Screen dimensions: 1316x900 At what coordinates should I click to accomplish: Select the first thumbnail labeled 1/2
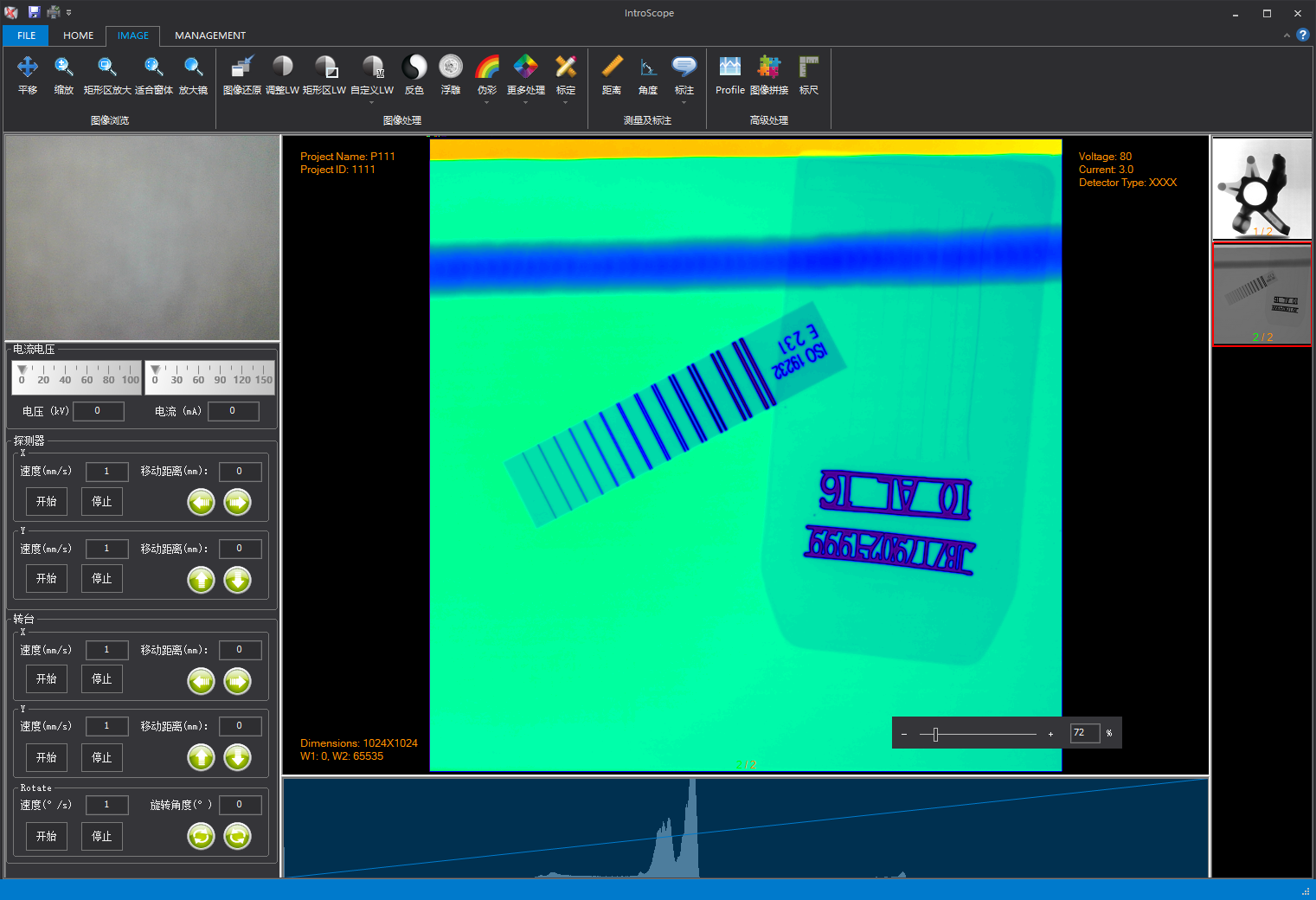(1262, 188)
